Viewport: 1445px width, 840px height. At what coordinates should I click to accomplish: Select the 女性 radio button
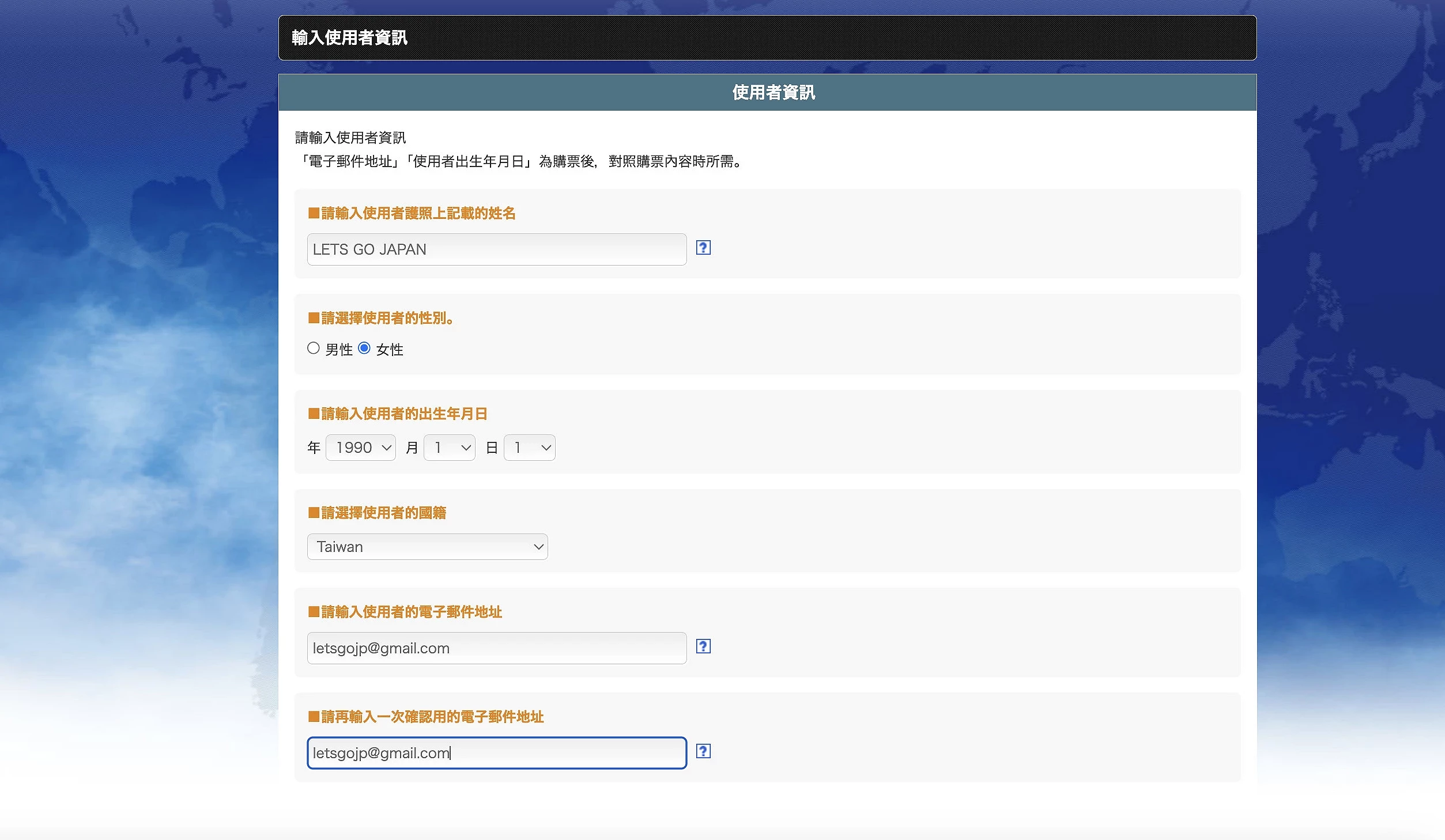tap(364, 348)
